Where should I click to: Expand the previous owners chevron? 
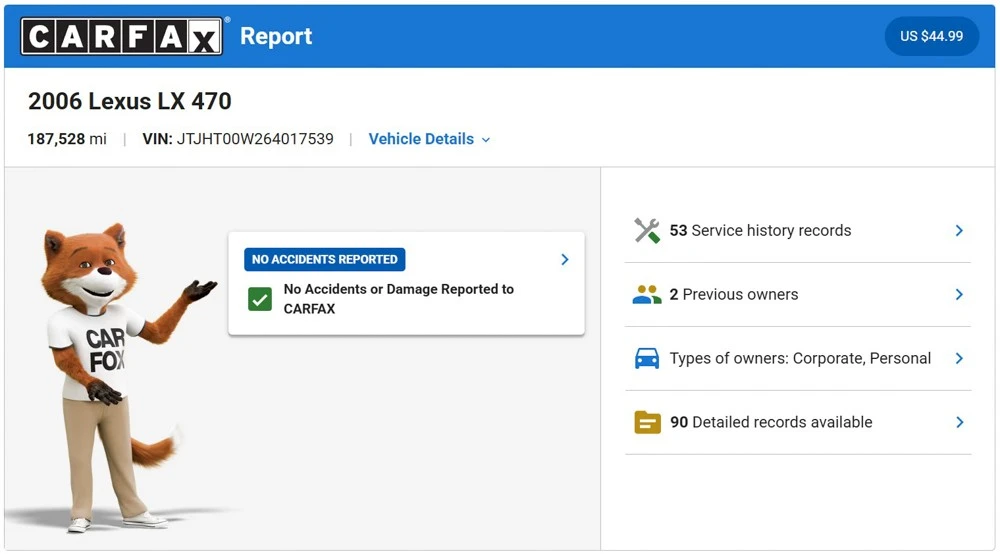(959, 295)
